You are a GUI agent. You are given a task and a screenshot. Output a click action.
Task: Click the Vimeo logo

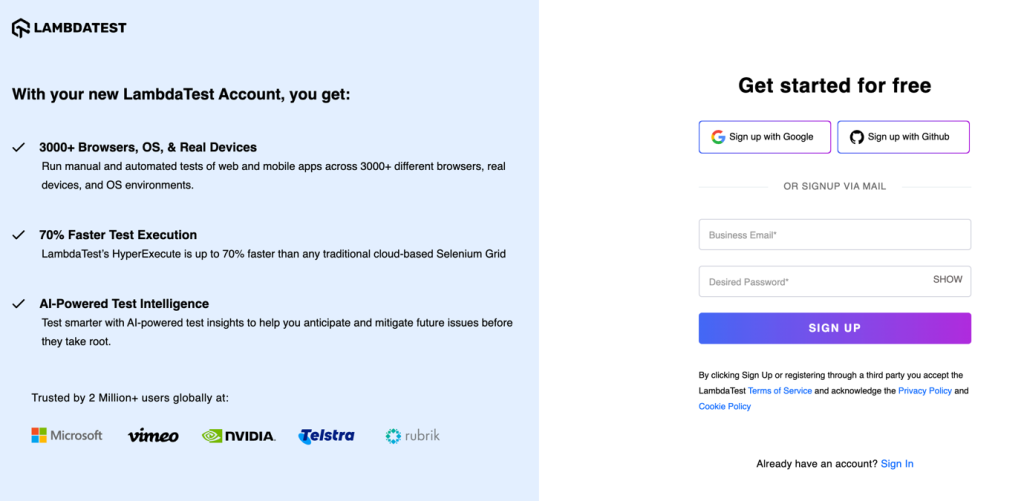(x=153, y=436)
